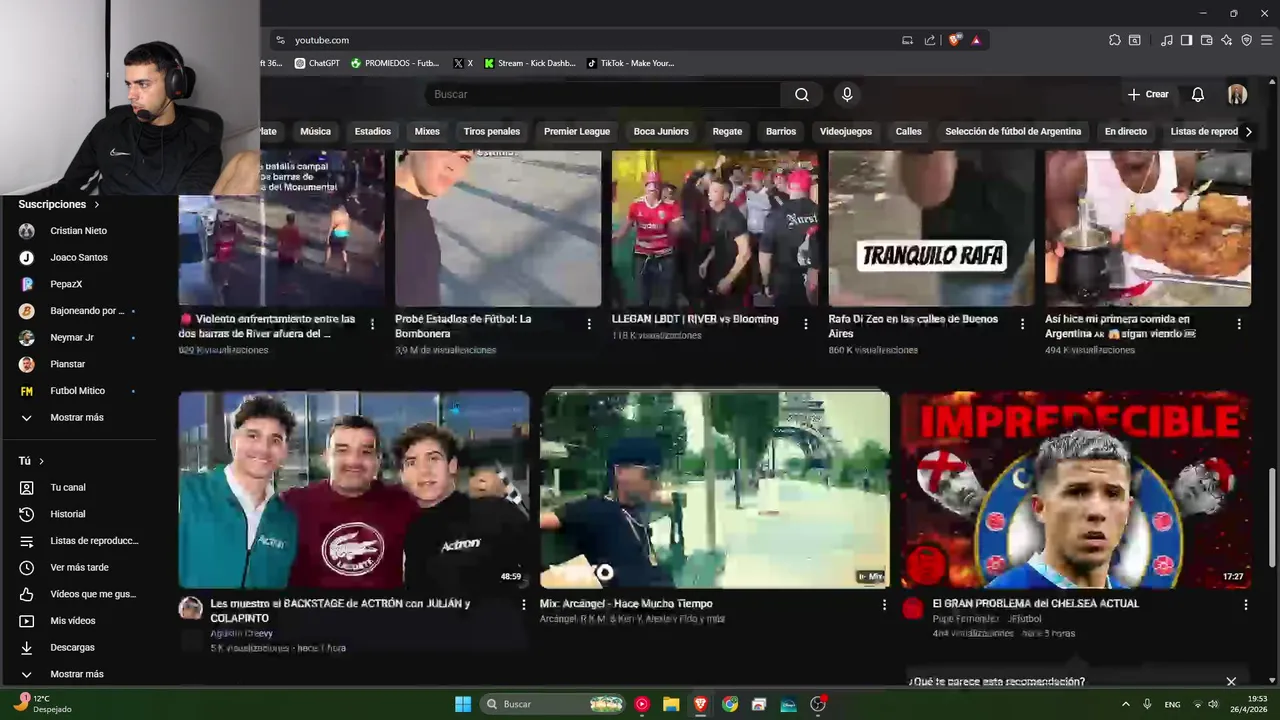Open the browser extensions puzzle icon
The image size is (1280, 720).
click(1114, 40)
